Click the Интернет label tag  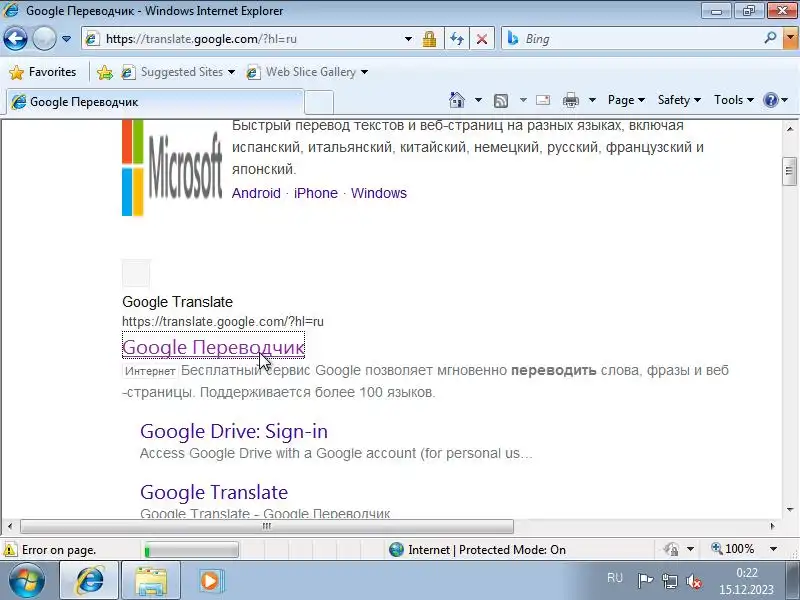(150, 371)
